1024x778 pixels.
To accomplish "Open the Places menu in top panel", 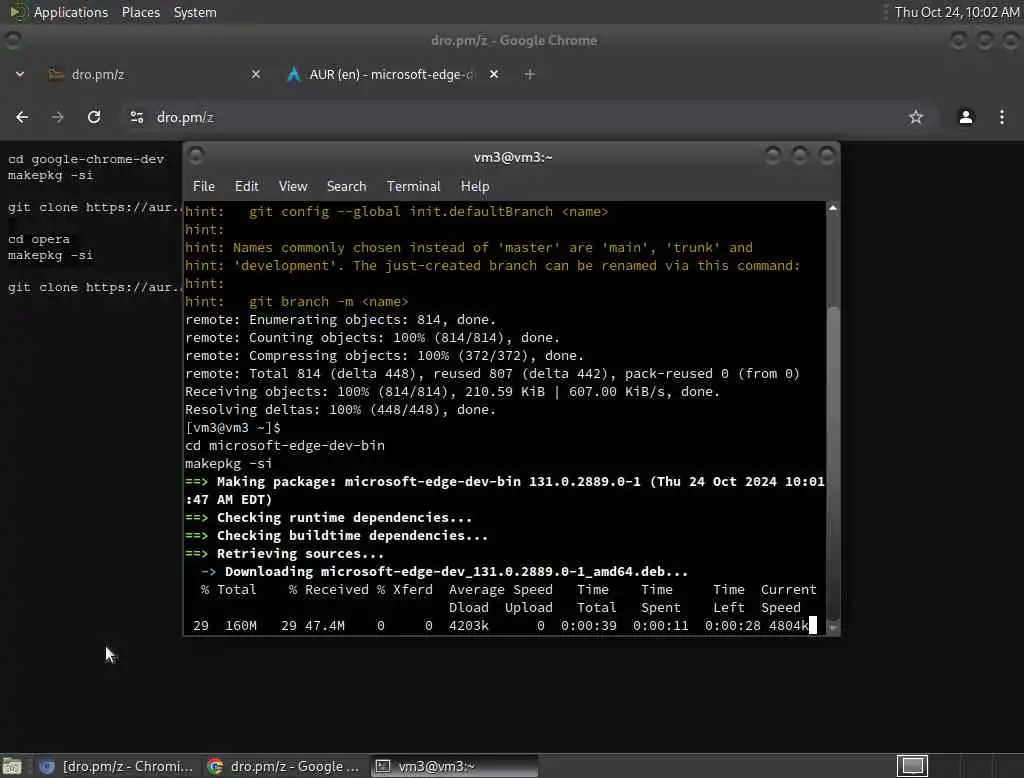I will 140,12.
